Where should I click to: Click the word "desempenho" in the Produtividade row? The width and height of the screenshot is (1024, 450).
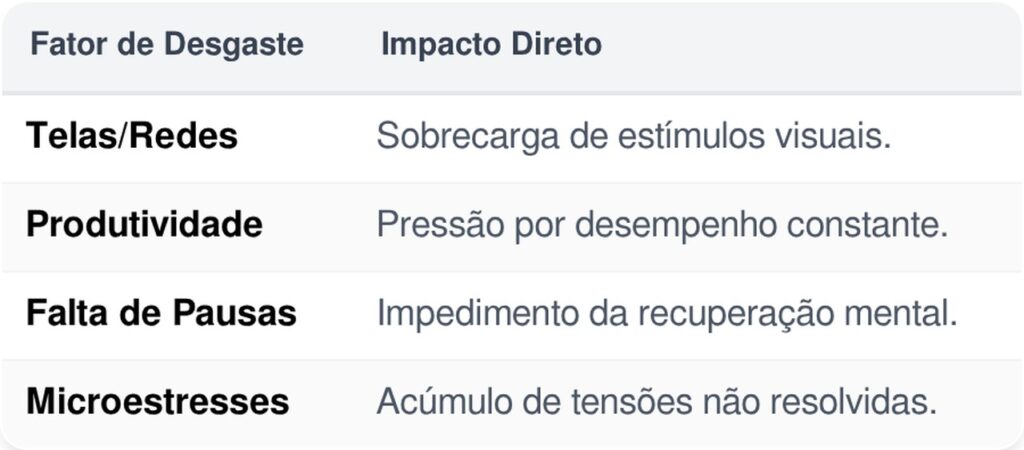[x=674, y=225]
